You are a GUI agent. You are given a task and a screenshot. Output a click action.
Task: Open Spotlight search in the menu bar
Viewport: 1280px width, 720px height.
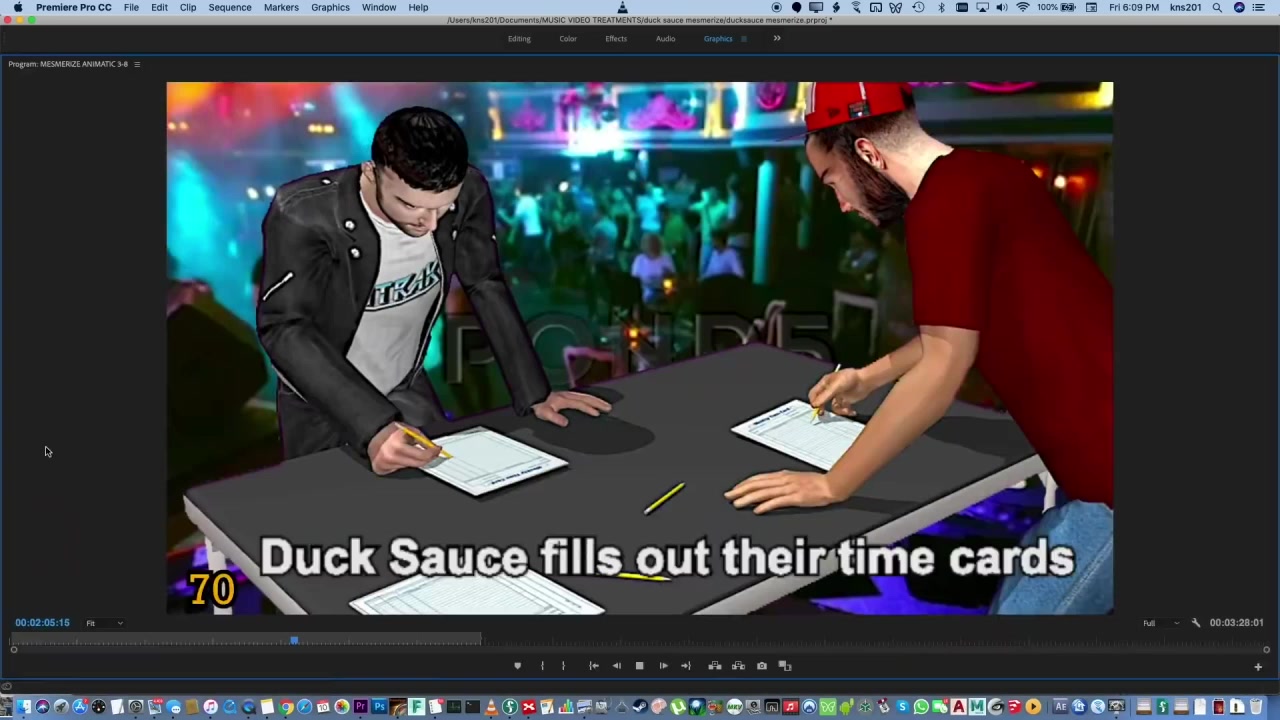click(x=1217, y=7)
